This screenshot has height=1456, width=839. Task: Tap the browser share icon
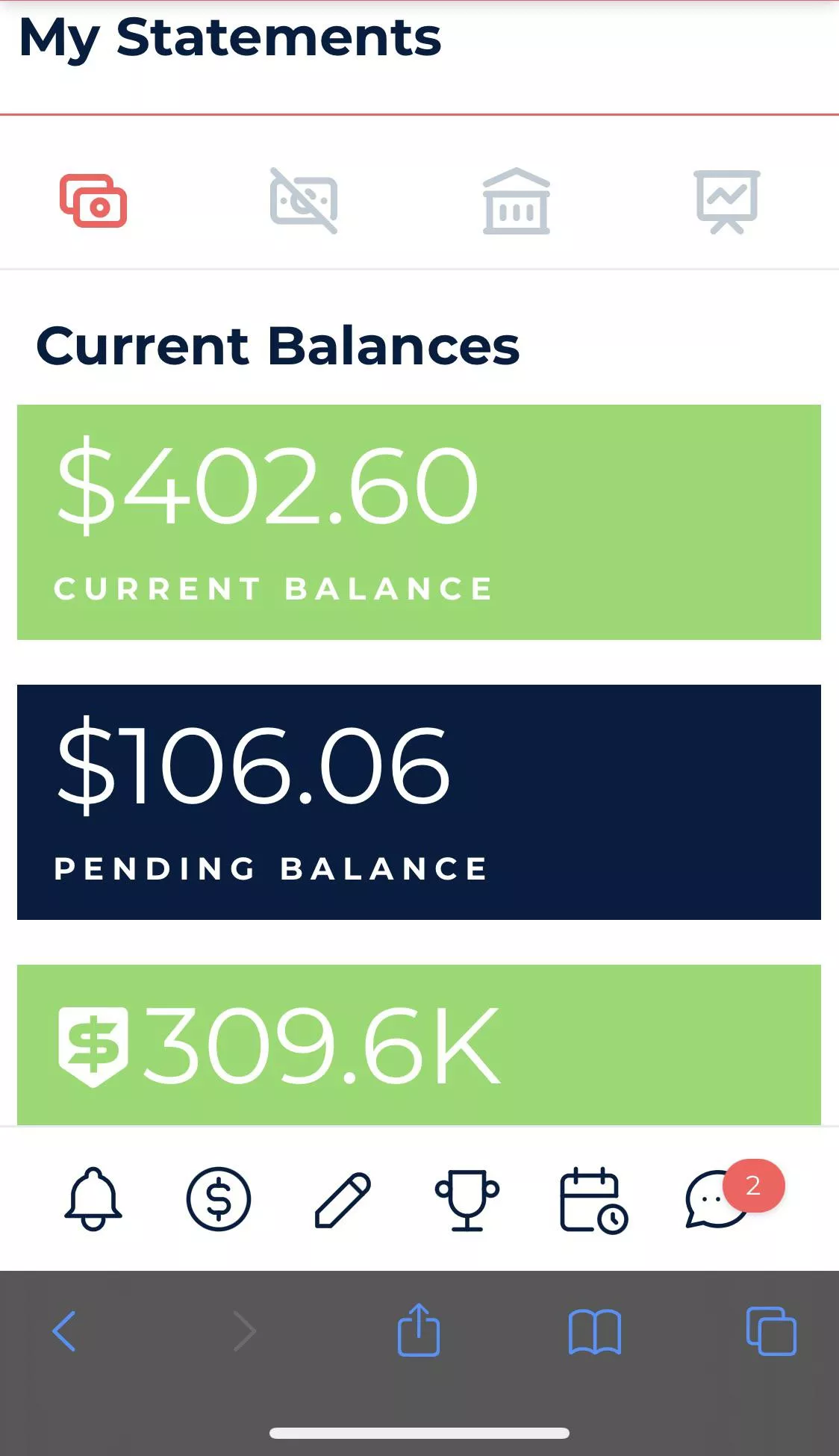pos(419,1330)
